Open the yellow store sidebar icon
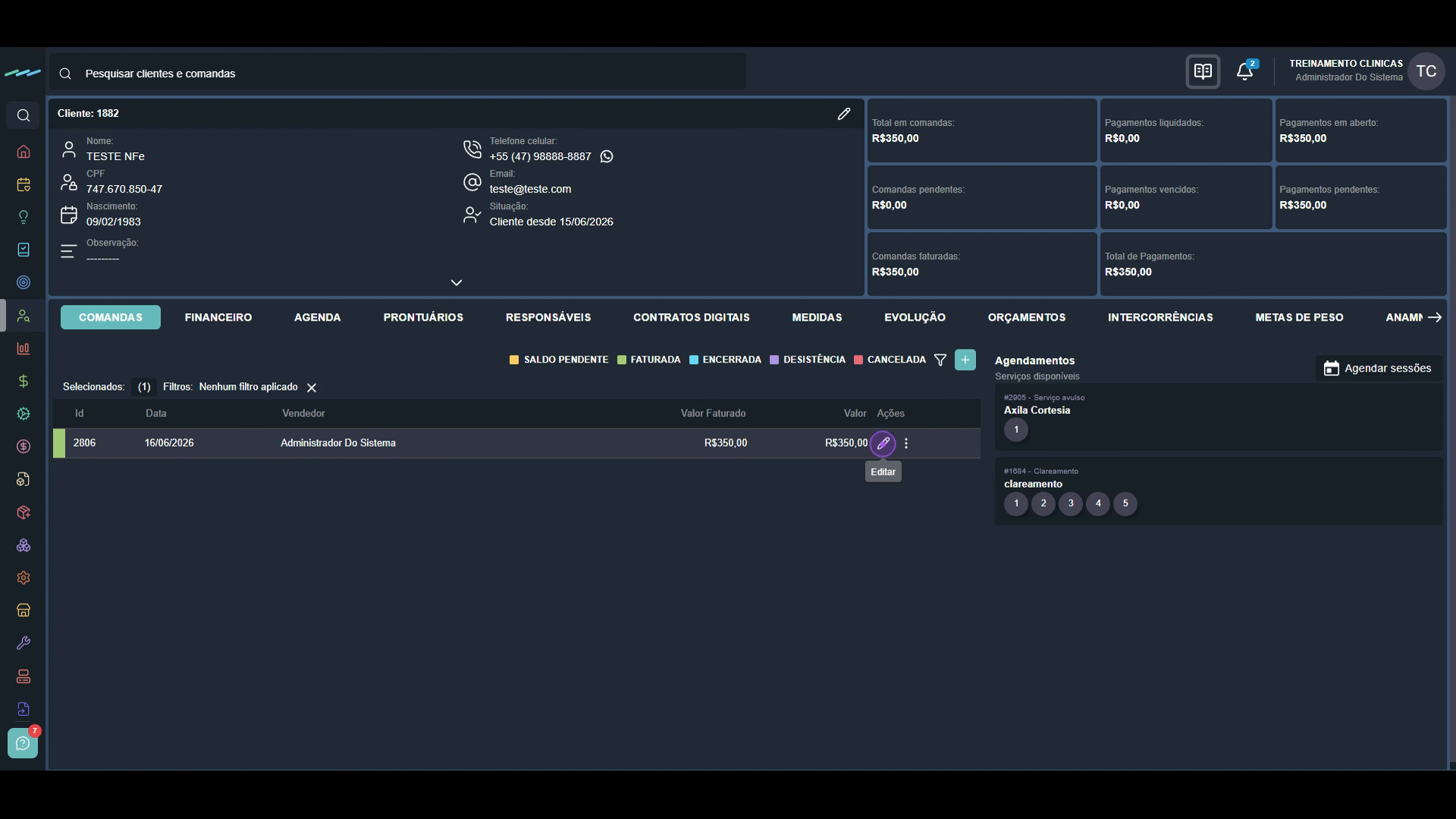The image size is (1456, 819). coord(24,610)
